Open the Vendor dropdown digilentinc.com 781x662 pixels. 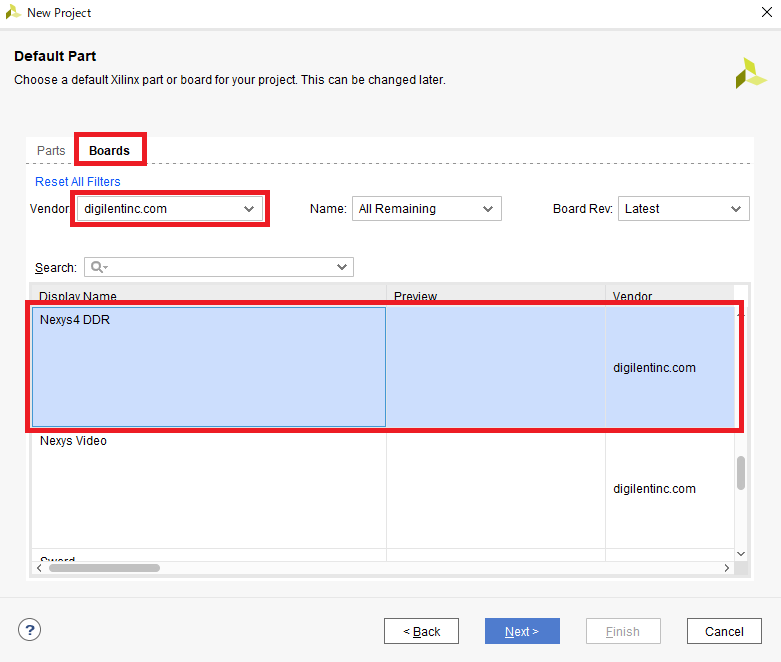tap(170, 209)
